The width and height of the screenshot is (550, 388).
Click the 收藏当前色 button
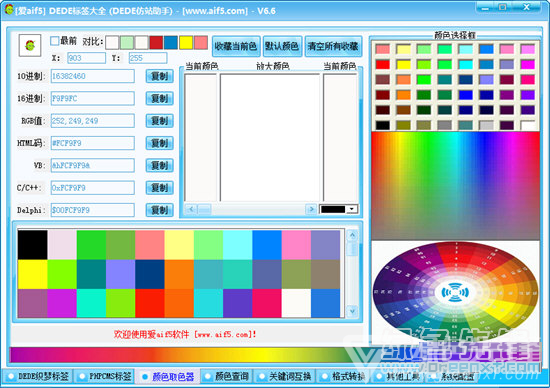click(236, 46)
